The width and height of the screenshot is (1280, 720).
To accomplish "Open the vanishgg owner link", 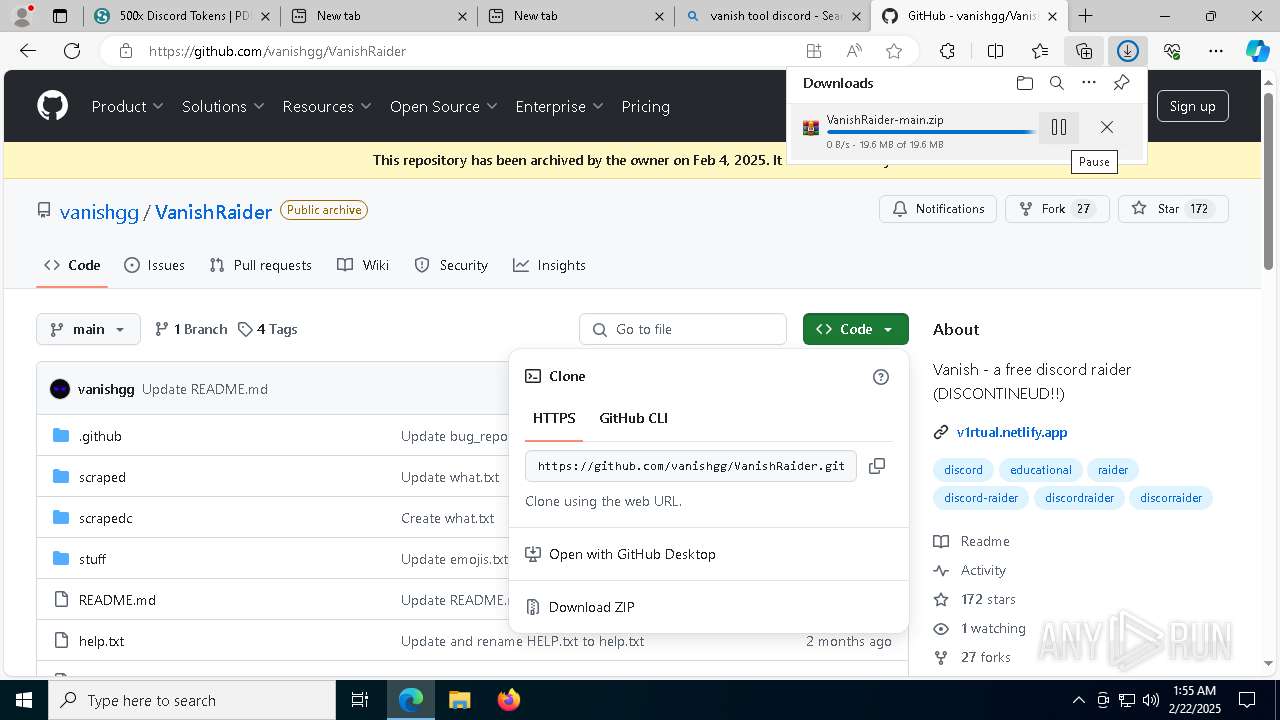I will [99, 212].
